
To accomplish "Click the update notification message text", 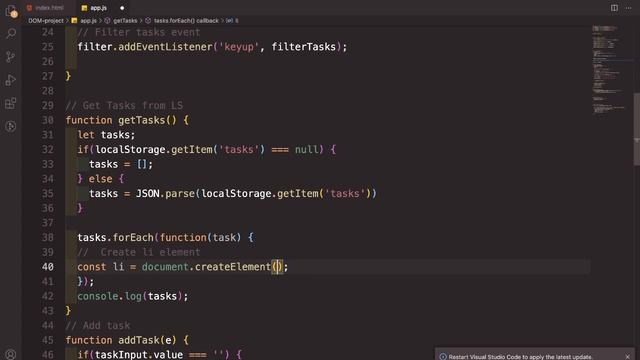I will [520, 357].
